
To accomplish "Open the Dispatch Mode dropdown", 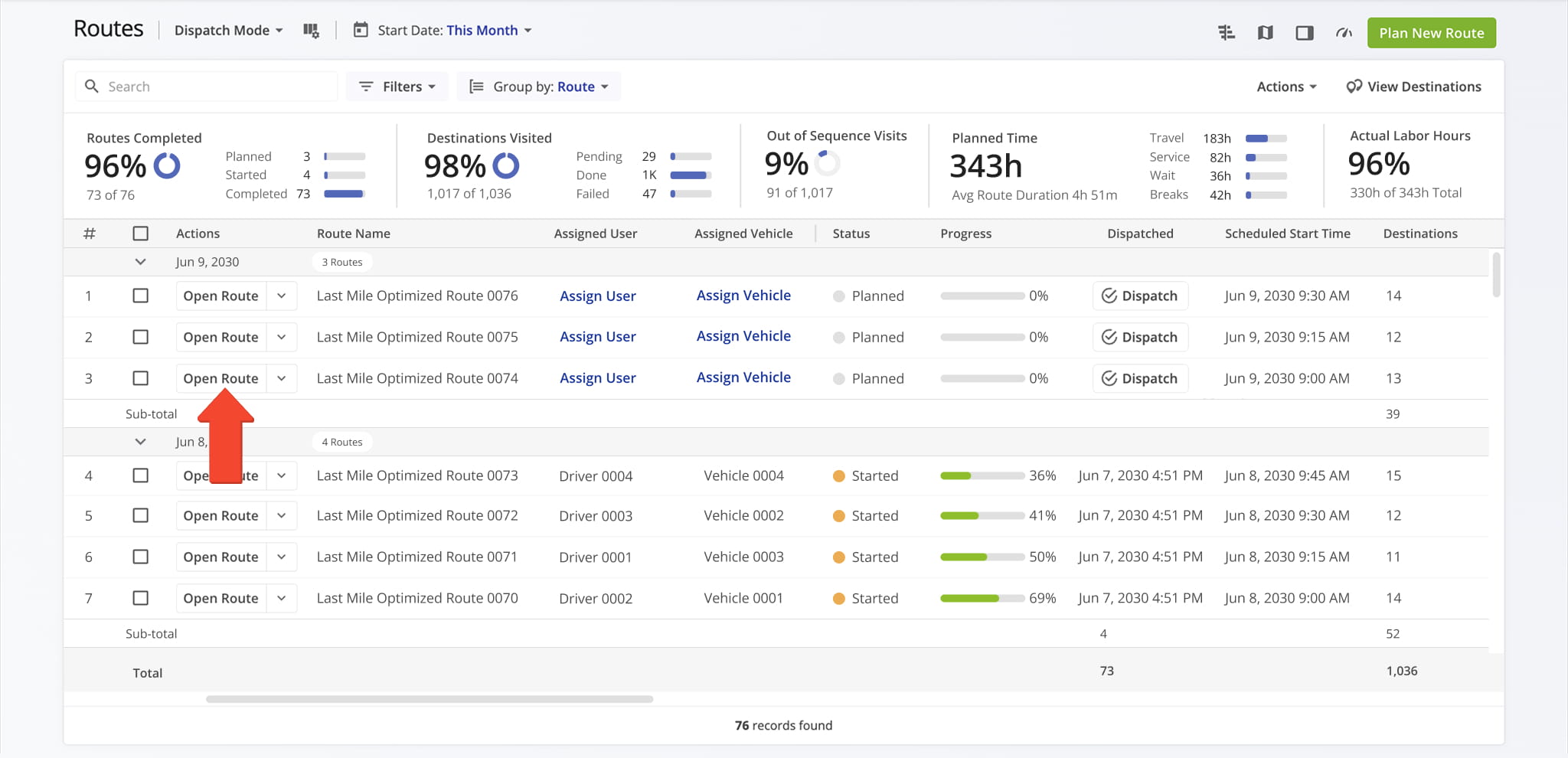I will 228,31.
